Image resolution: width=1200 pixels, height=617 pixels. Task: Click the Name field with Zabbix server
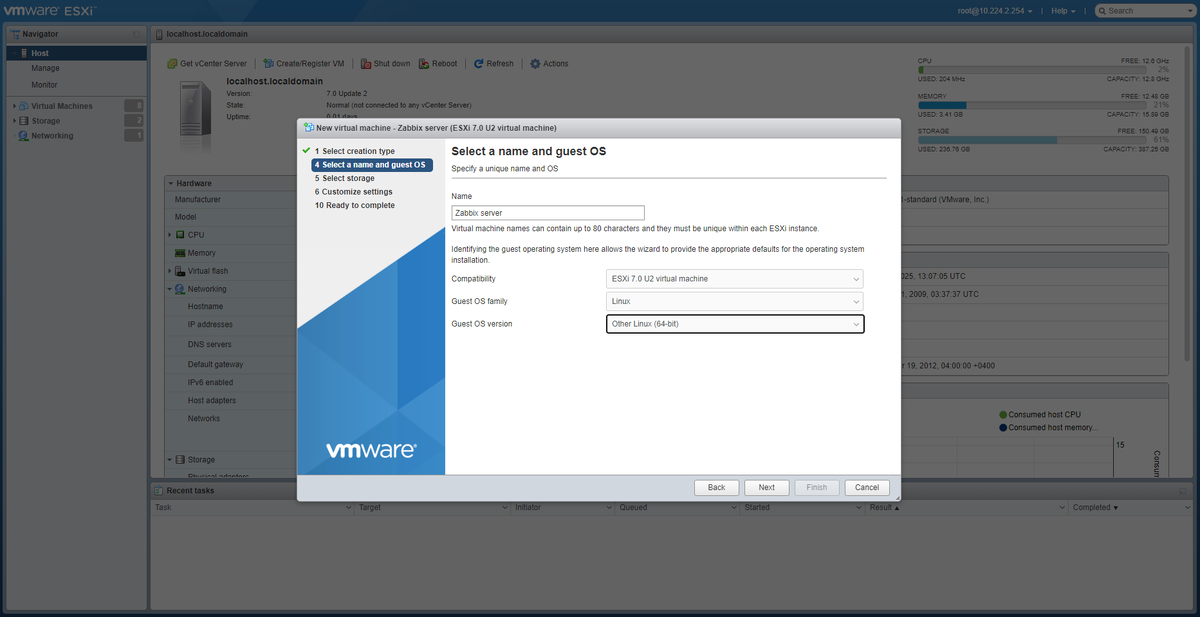(548, 213)
